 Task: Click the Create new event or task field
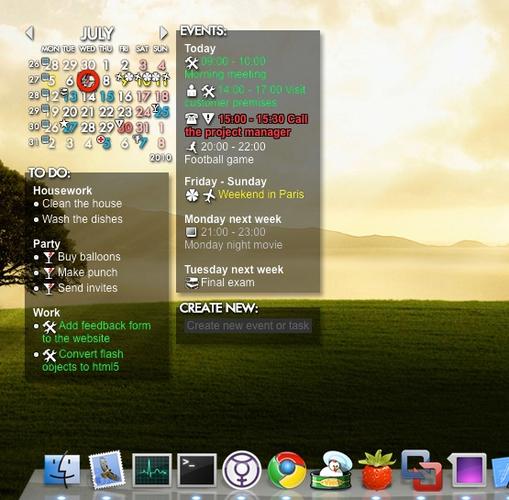tap(248, 326)
